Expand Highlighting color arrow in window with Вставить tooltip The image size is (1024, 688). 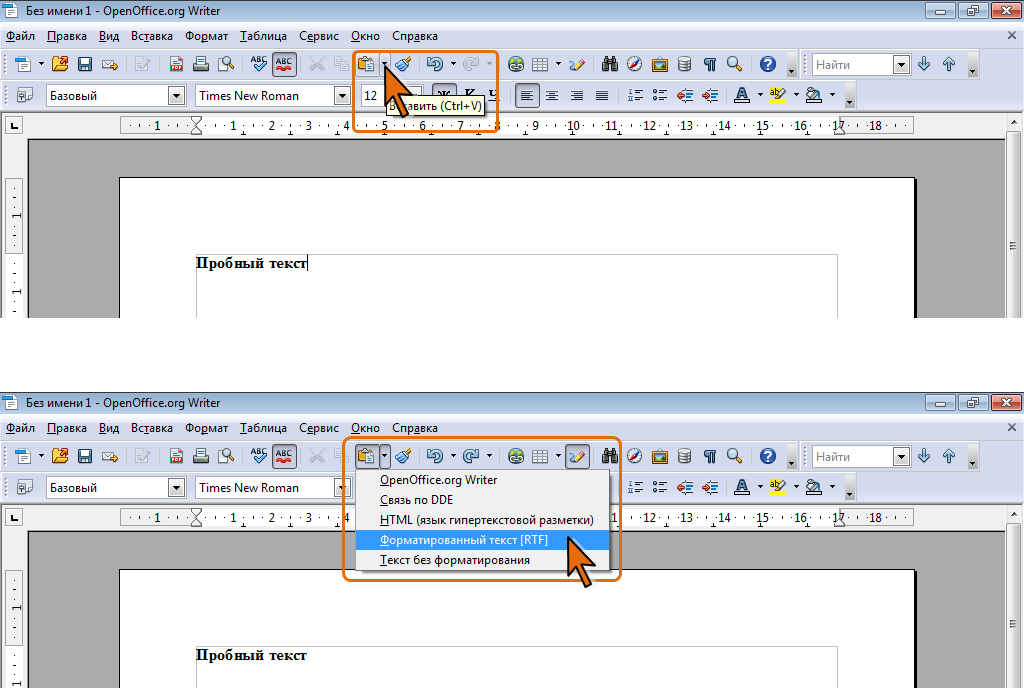click(796, 95)
